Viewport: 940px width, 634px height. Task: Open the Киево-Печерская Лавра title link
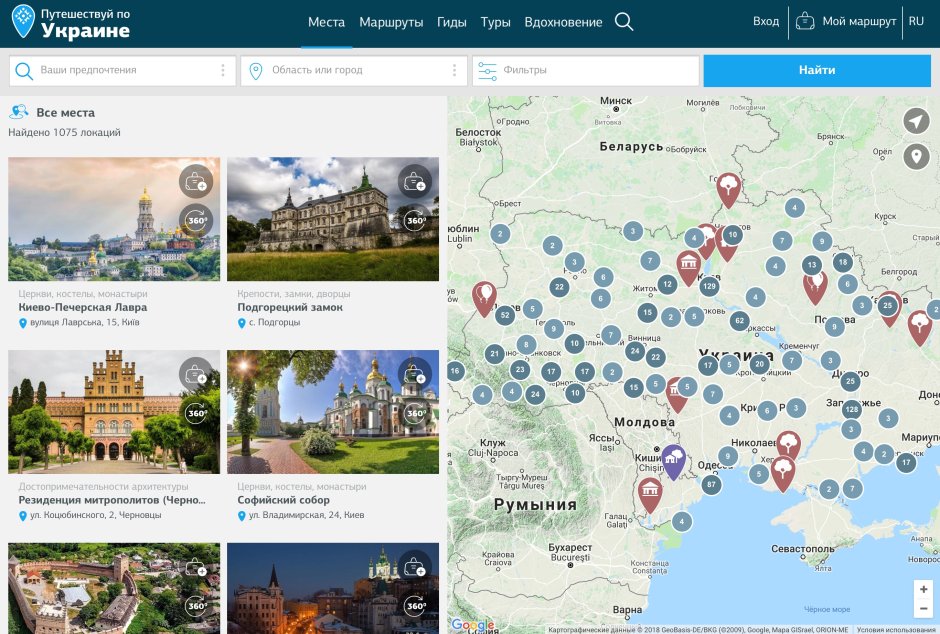tap(83, 307)
